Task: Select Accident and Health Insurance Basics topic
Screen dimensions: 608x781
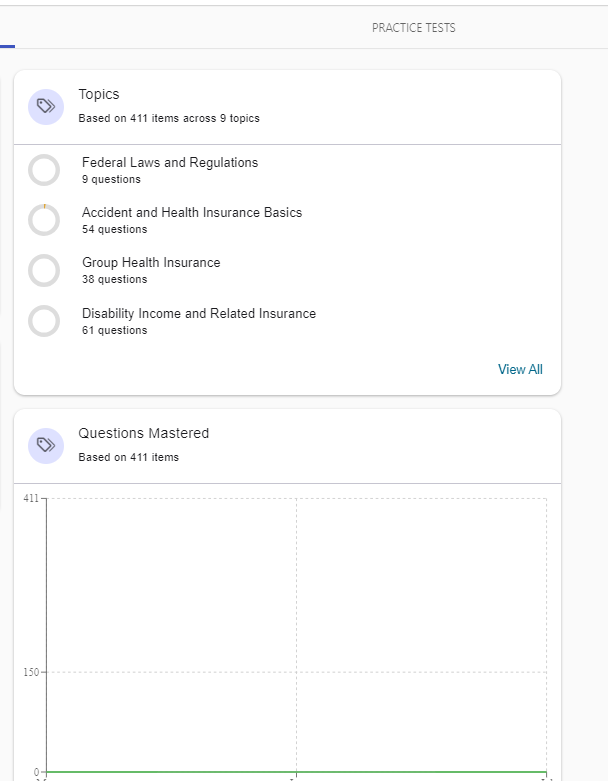Action: [x=192, y=213]
